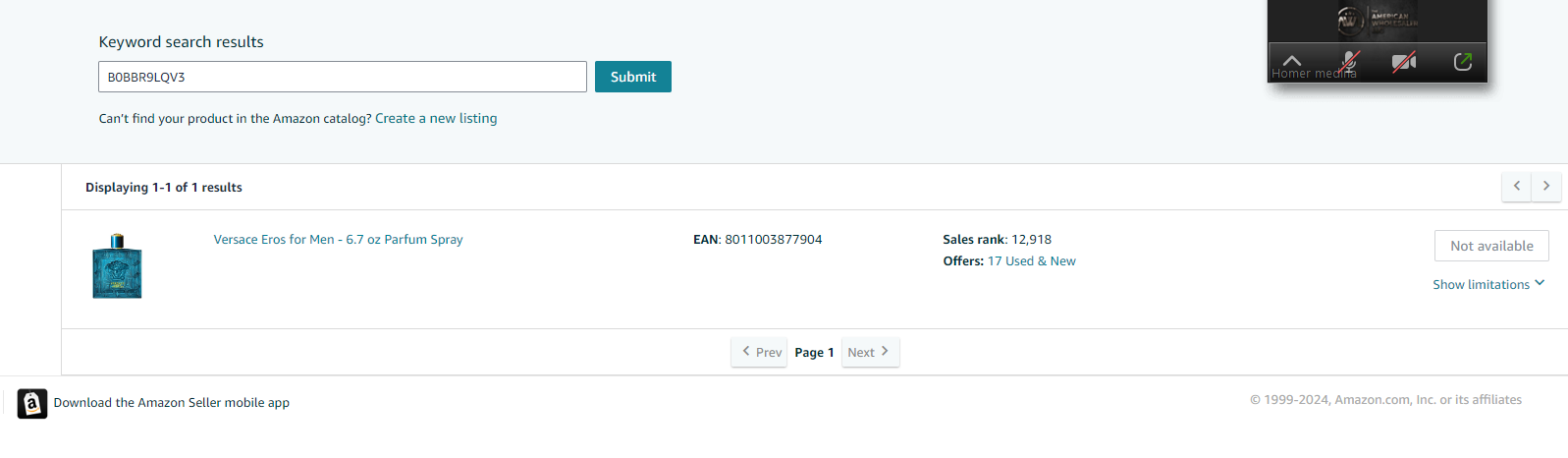1568x458 pixels.
Task: Click the Amazon Seller app logo icon
Action: [32, 403]
